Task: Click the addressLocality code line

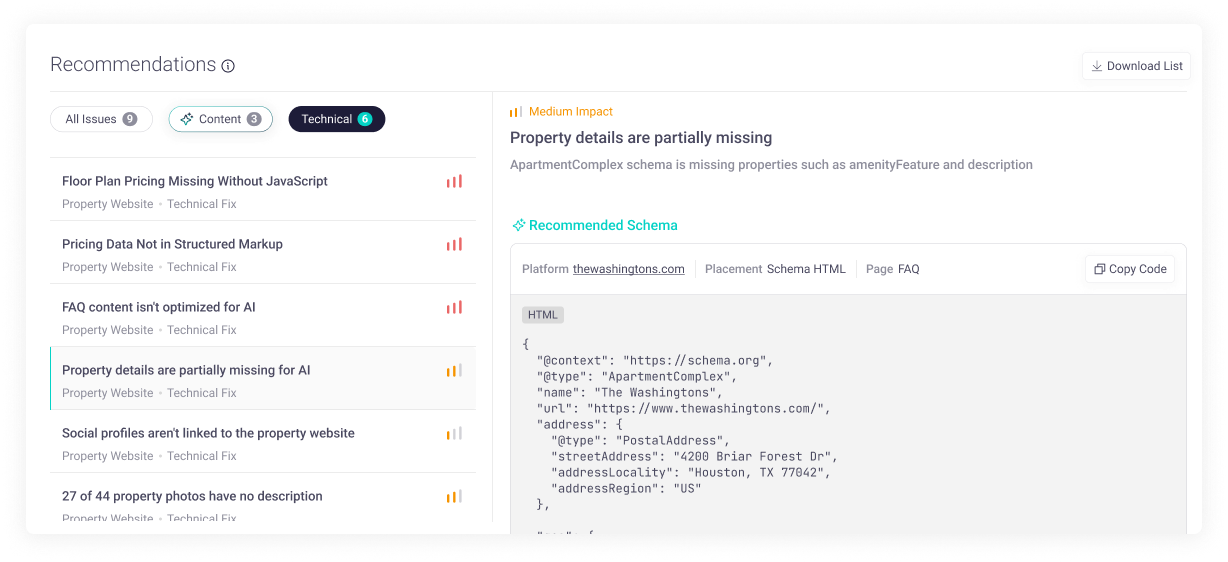Action: point(691,473)
